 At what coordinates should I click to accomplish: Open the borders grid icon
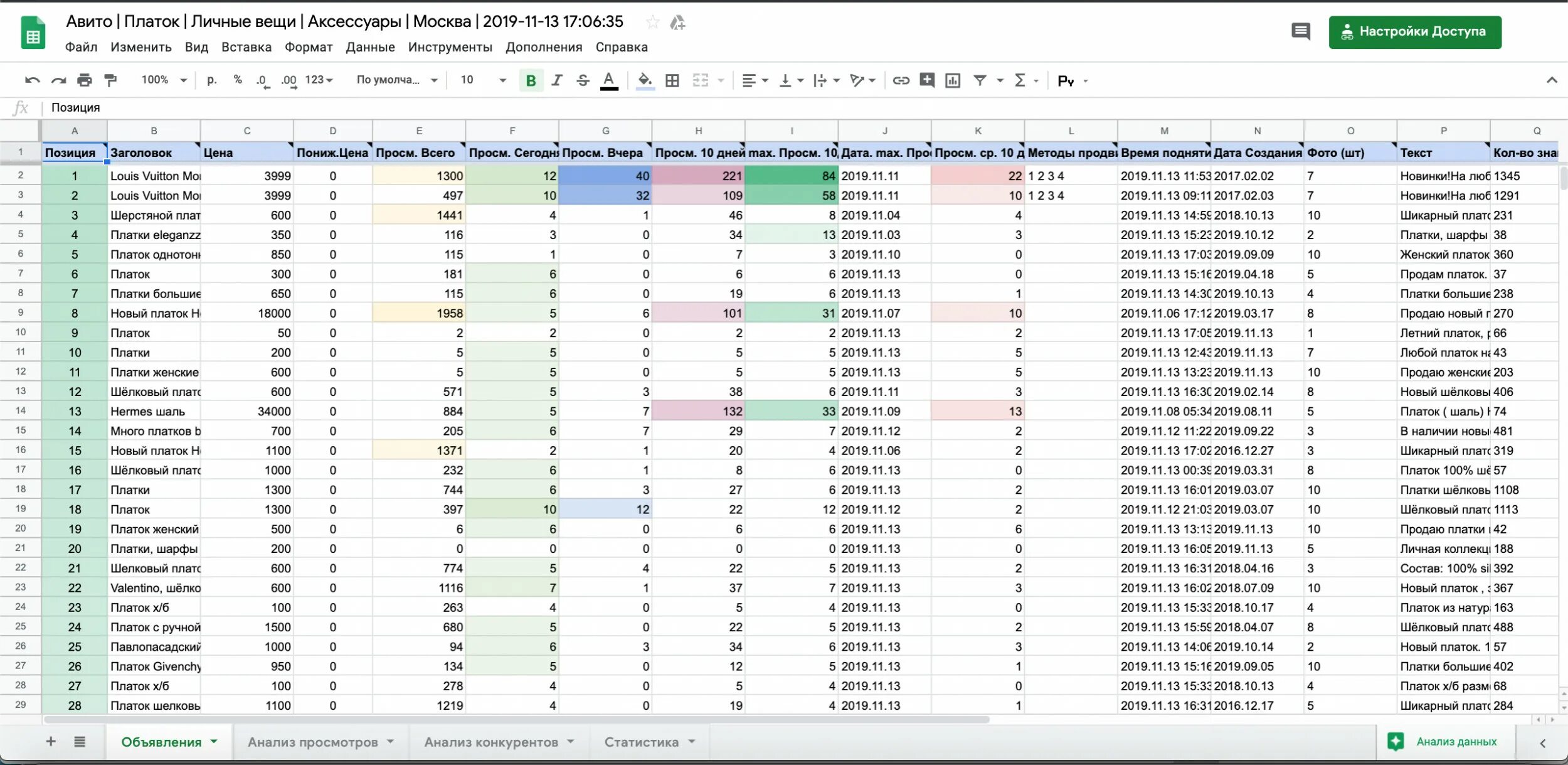coord(672,80)
